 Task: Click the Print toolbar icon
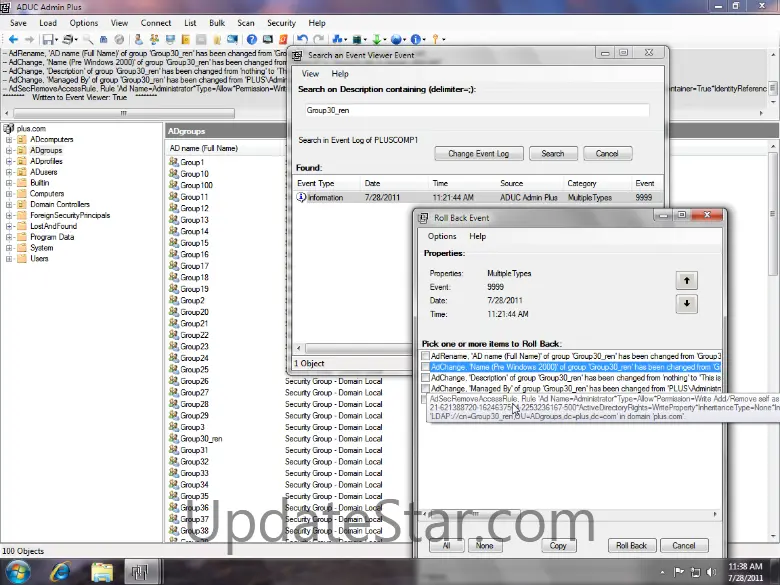[69, 39]
